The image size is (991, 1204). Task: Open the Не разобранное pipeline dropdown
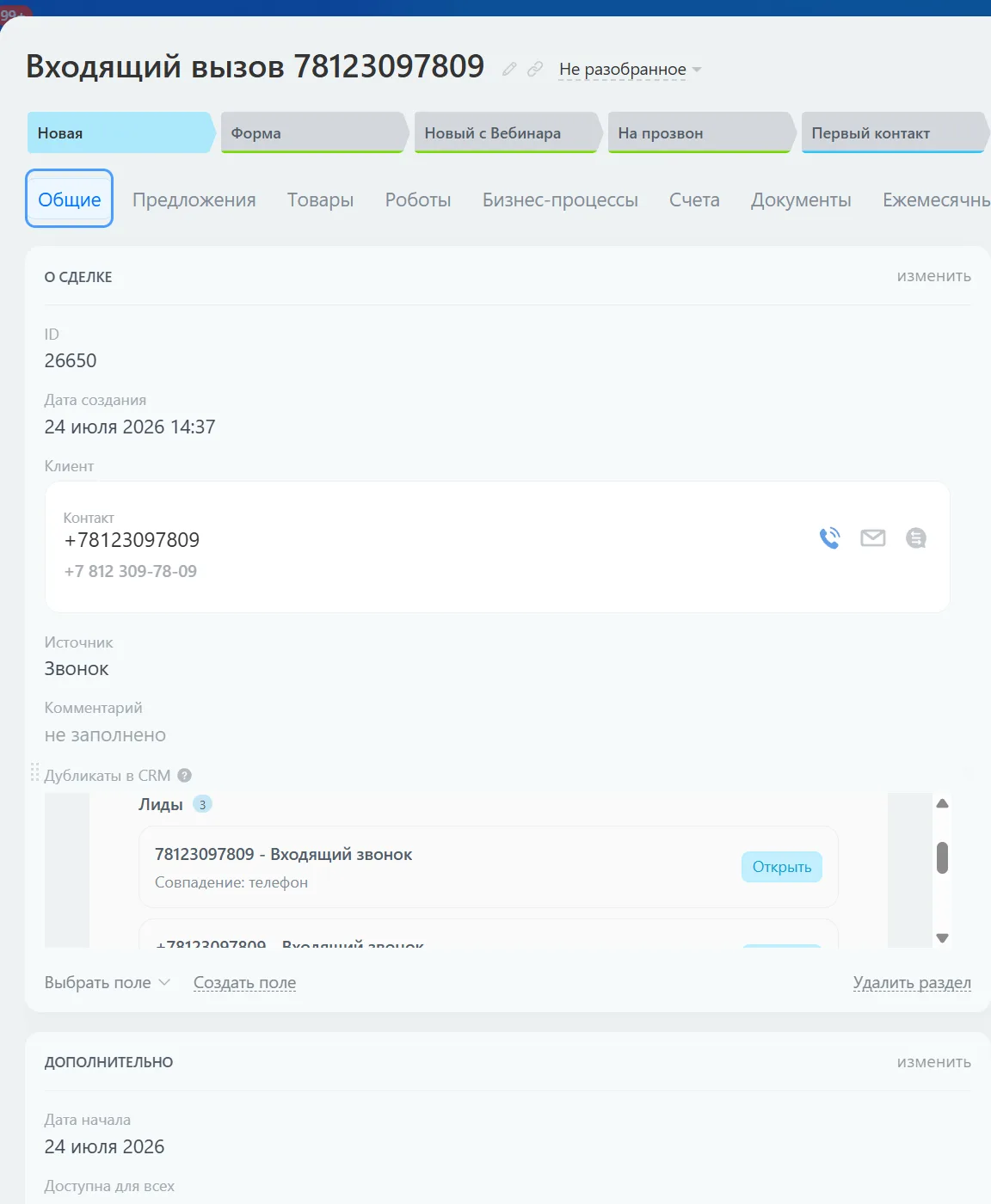point(630,69)
